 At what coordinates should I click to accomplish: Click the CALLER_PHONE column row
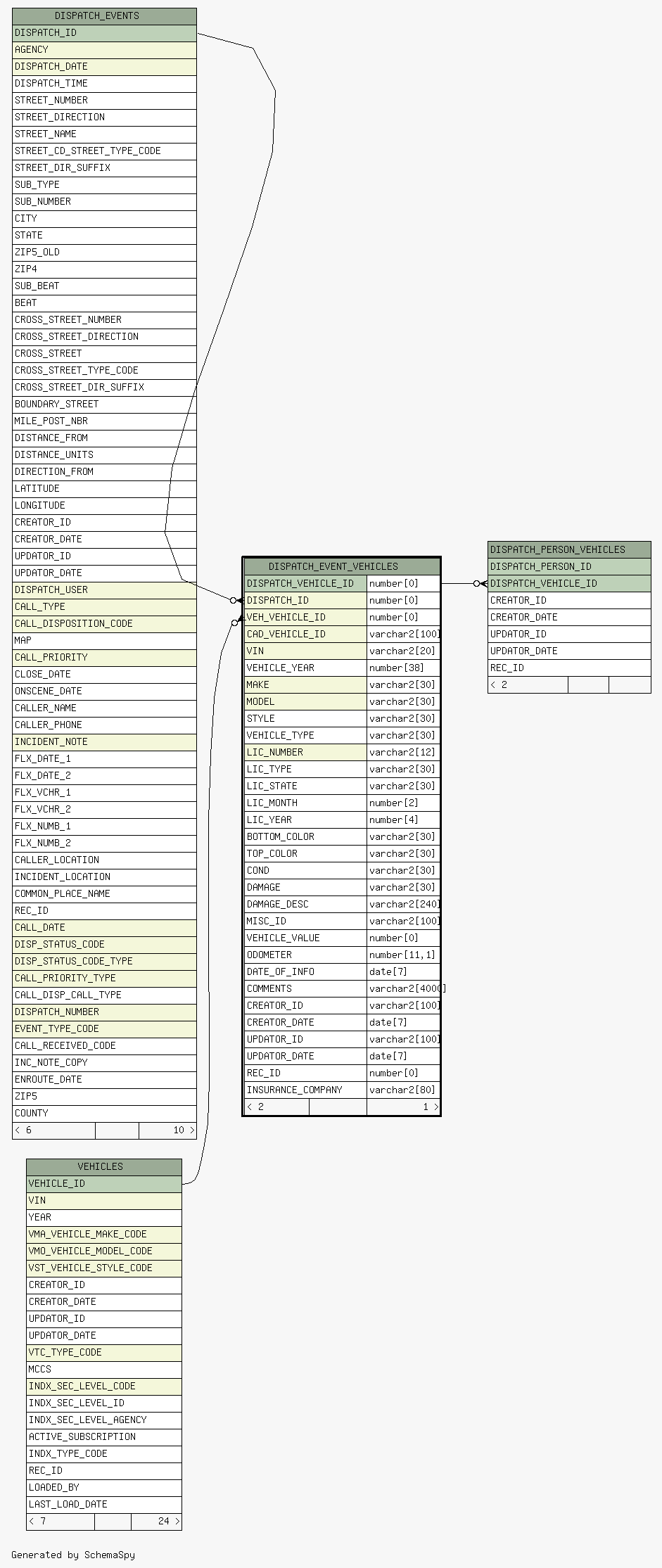pyautogui.click(x=104, y=725)
